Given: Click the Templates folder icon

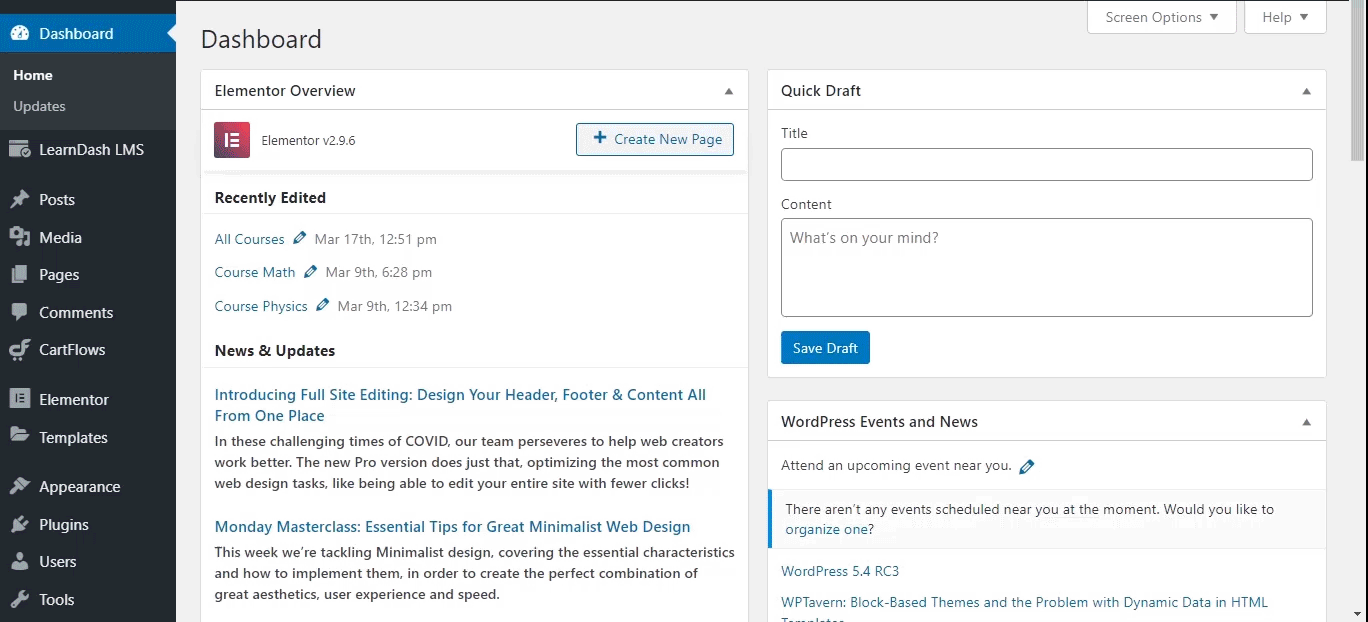Looking at the screenshot, I should (20, 437).
